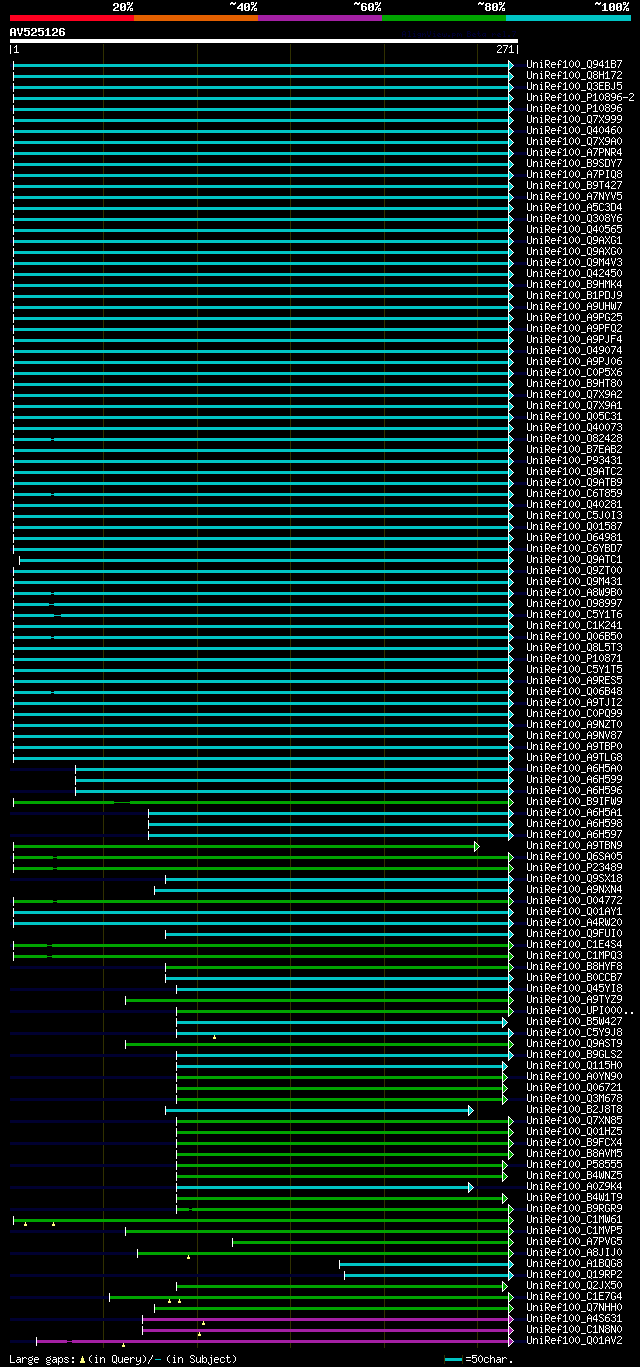Click the UniRef100_Q40565 entry
The height and width of the screenshot is (1367, 640).
(x=574, y=229)
